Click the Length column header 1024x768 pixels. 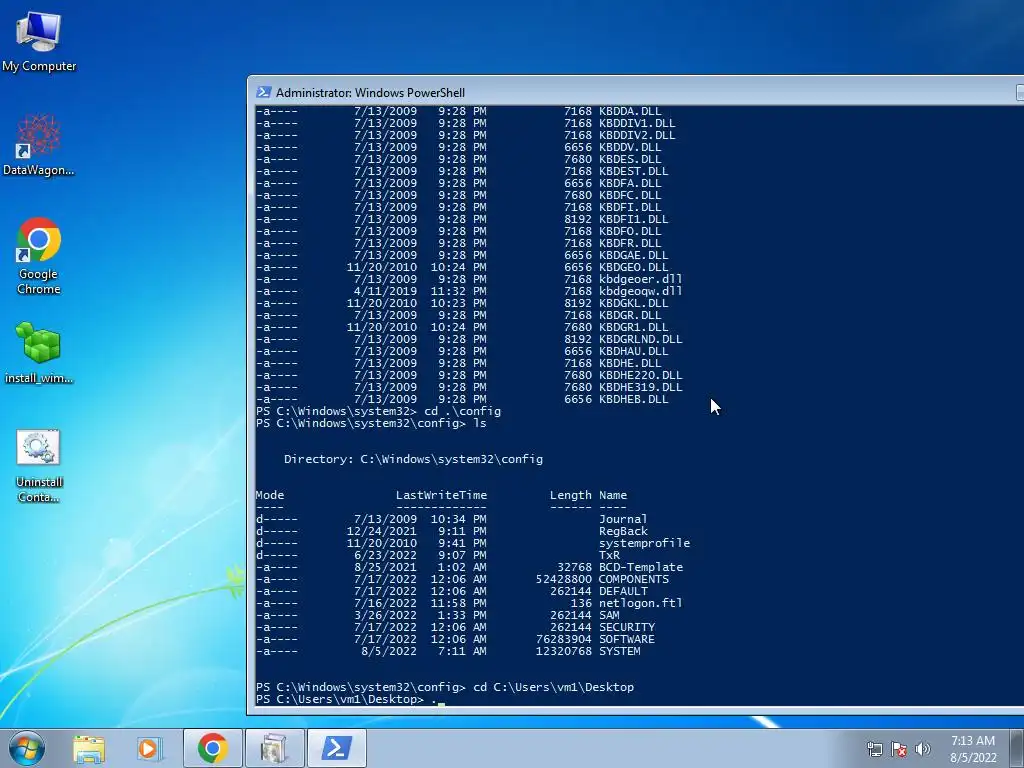(x=571, y=495)
